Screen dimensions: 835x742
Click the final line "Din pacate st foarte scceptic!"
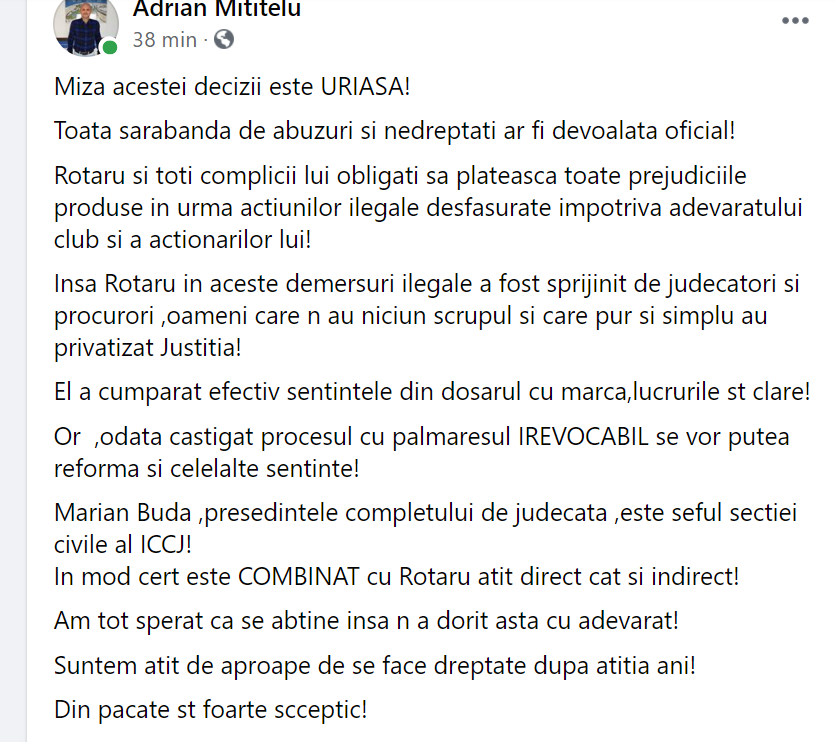pyautogui.click(x=210, y=710)
